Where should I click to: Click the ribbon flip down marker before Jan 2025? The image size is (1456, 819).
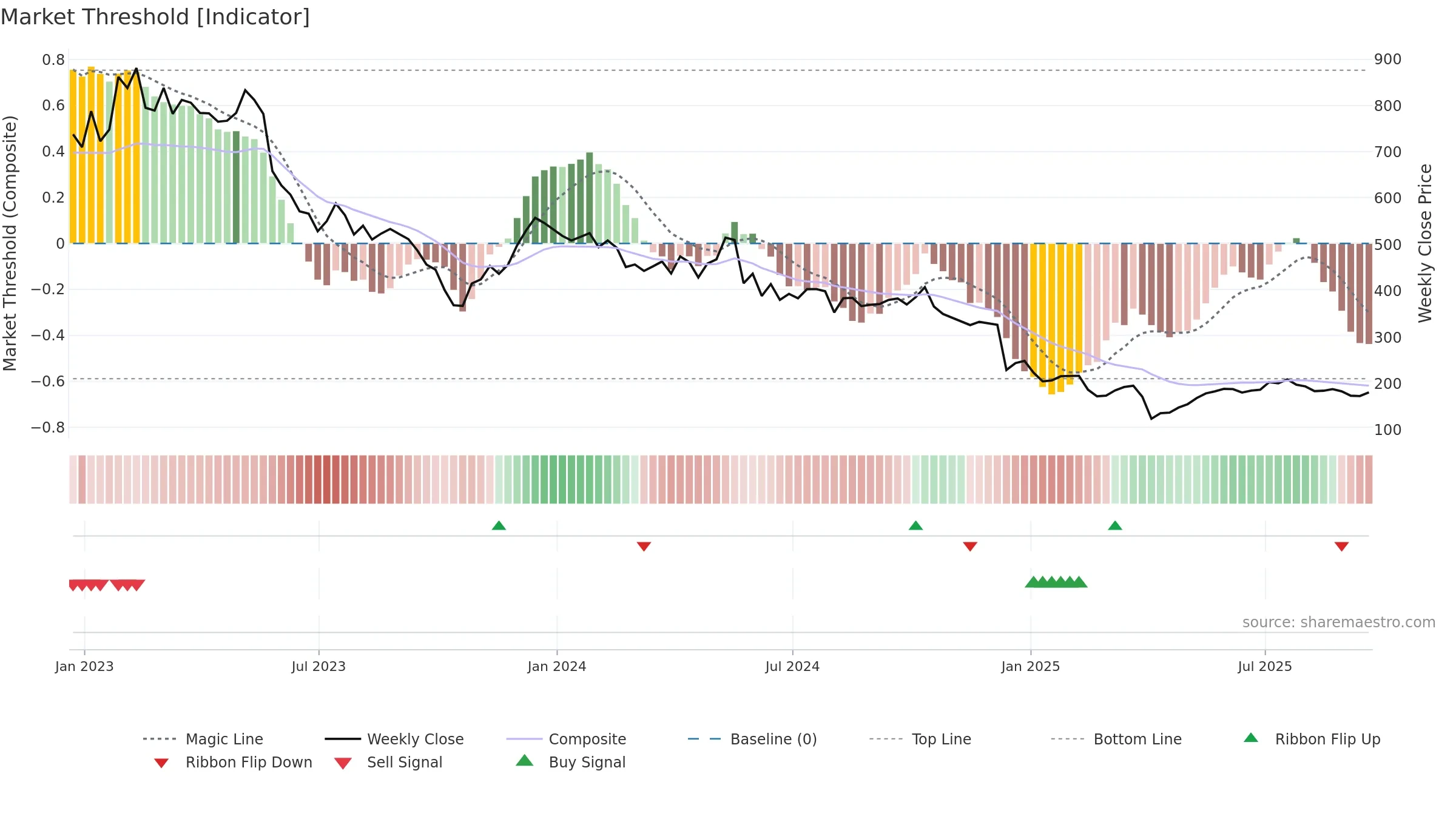click(x=970, y=547)
